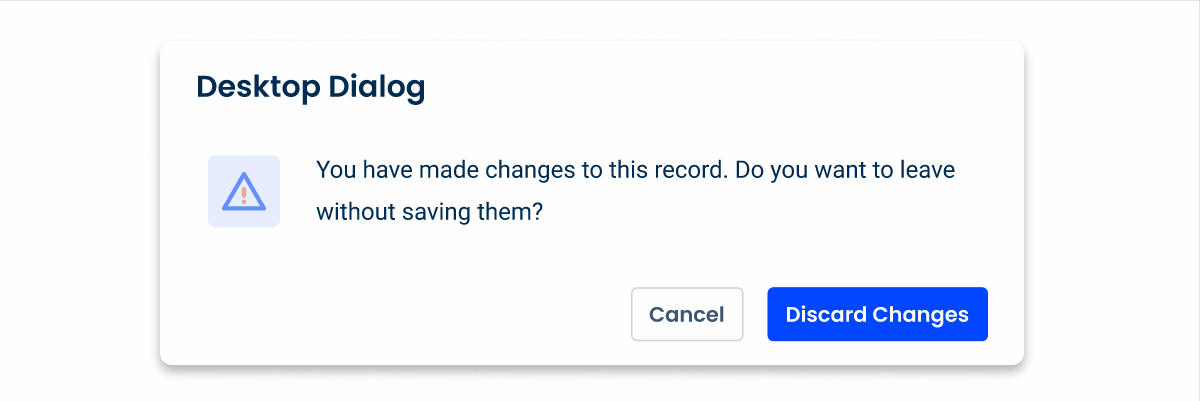Click the word "changes" in the message text
The width and height of the screenshot is (1200, 401).
tap(531, 170)
